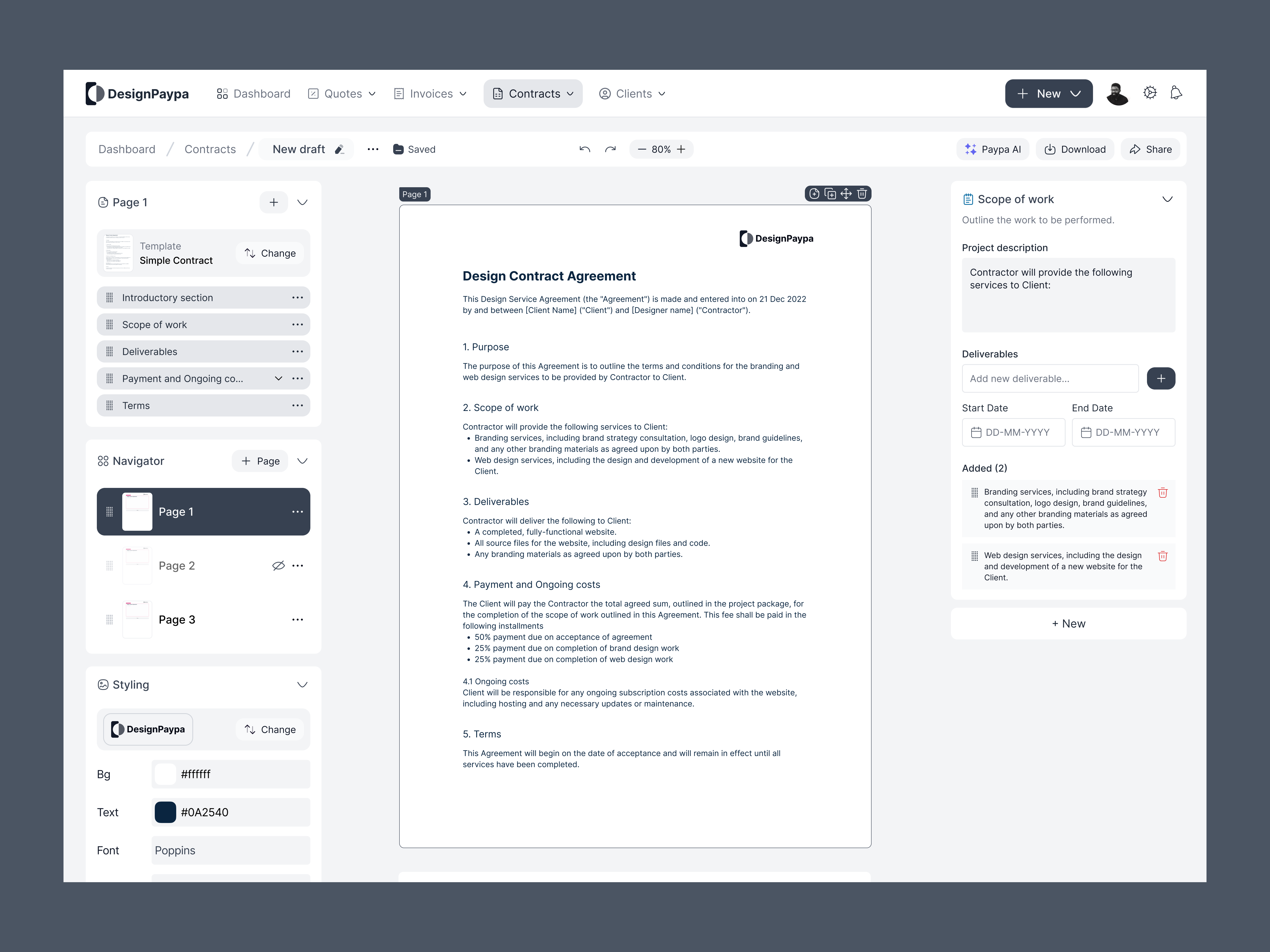
Task: Duplicate the page via the copy icon
Action: pos(830,194)
